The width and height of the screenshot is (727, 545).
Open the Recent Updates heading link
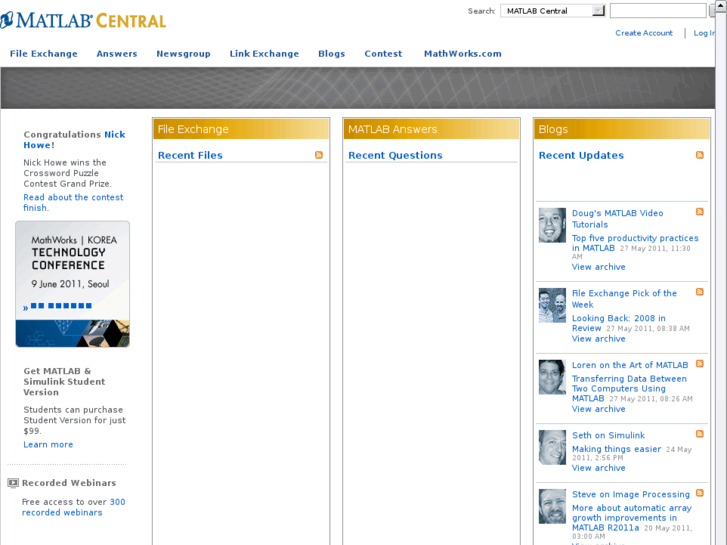581,155
